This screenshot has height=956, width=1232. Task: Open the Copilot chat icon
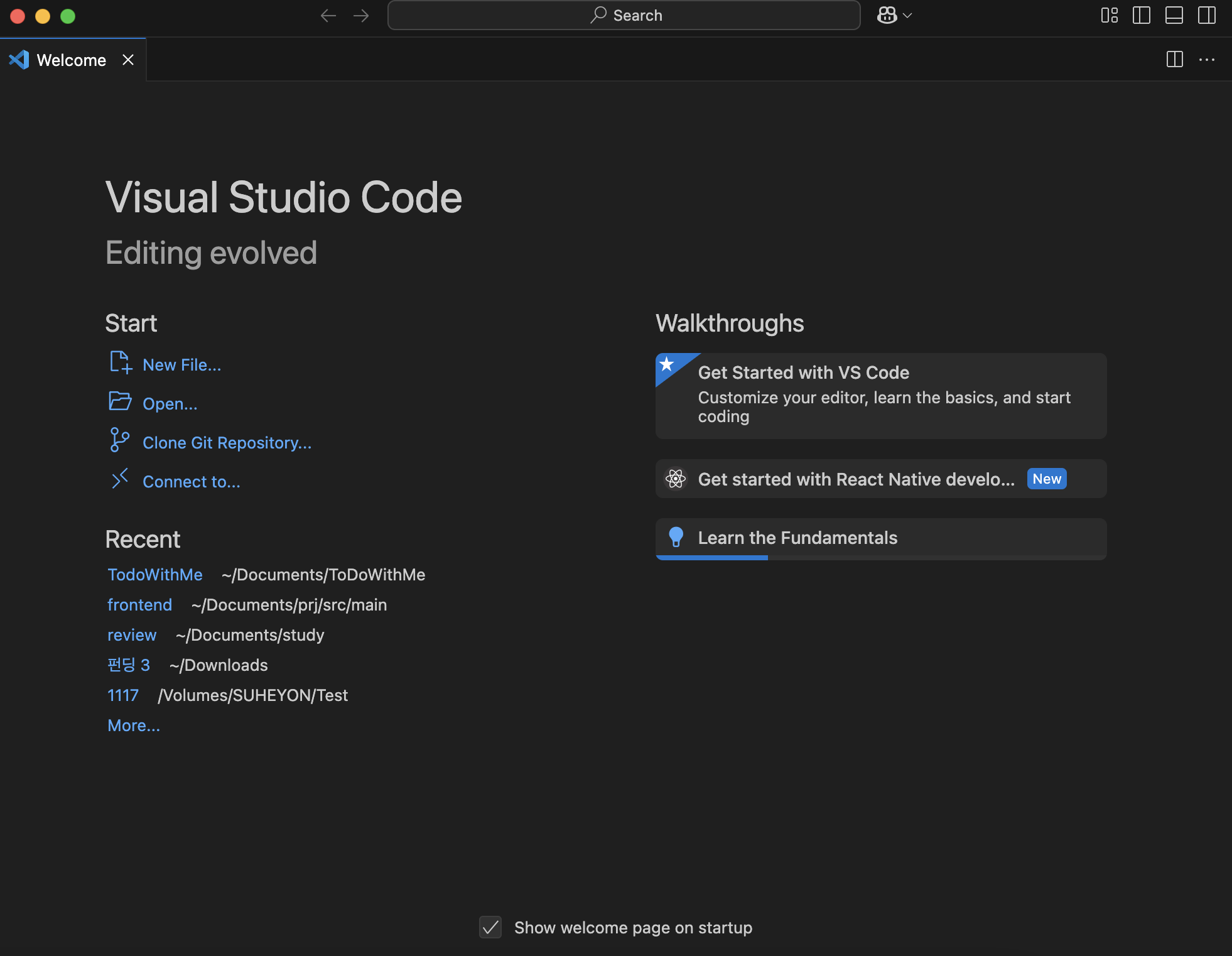pos(887,16)
